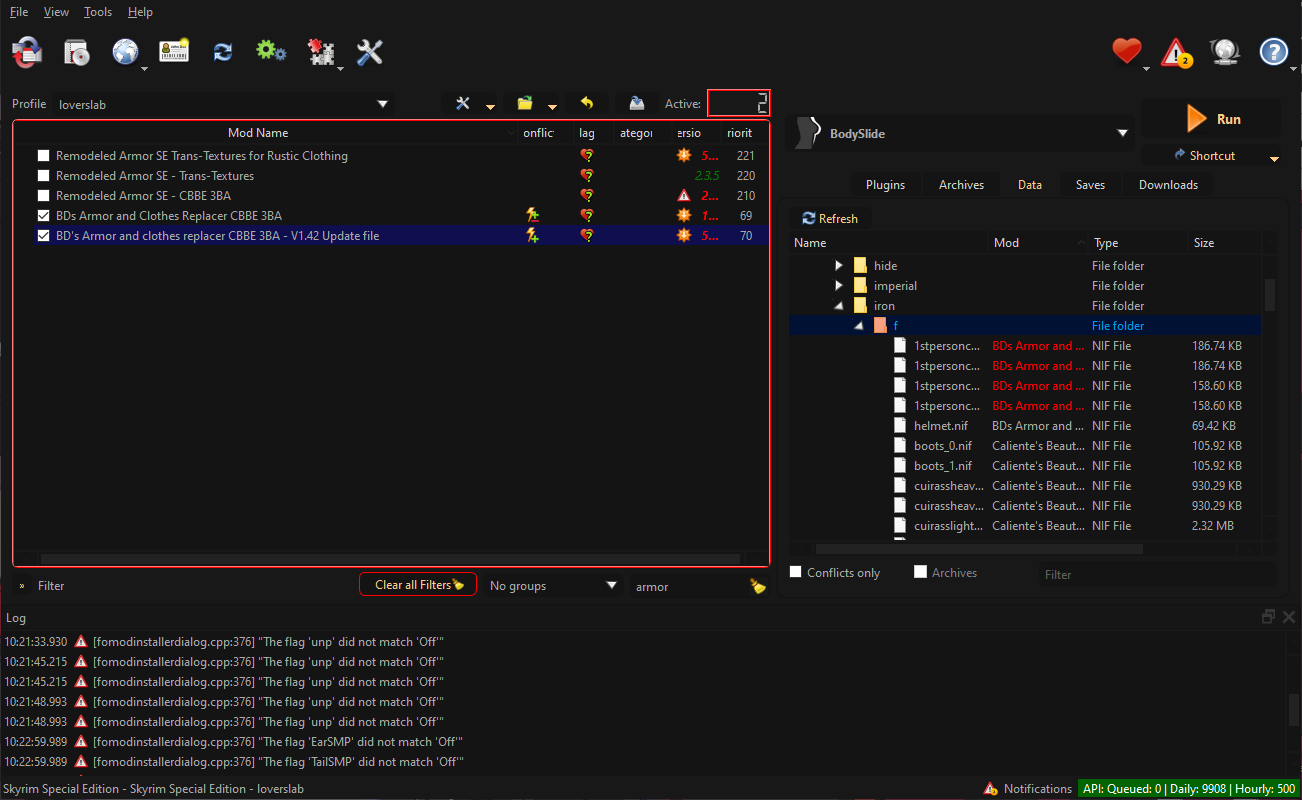Expand the hide folder in Data tree

point(839,266)
